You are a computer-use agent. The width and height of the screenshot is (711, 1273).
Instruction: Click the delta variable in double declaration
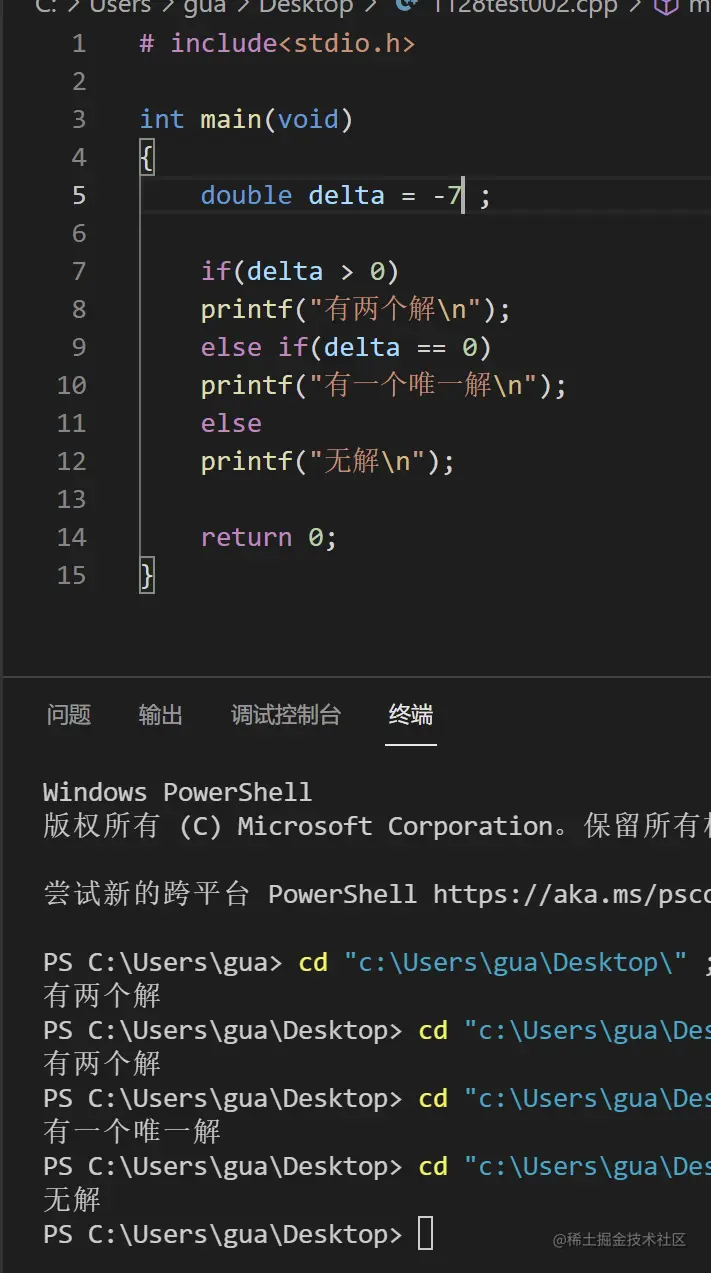point(346,195)
